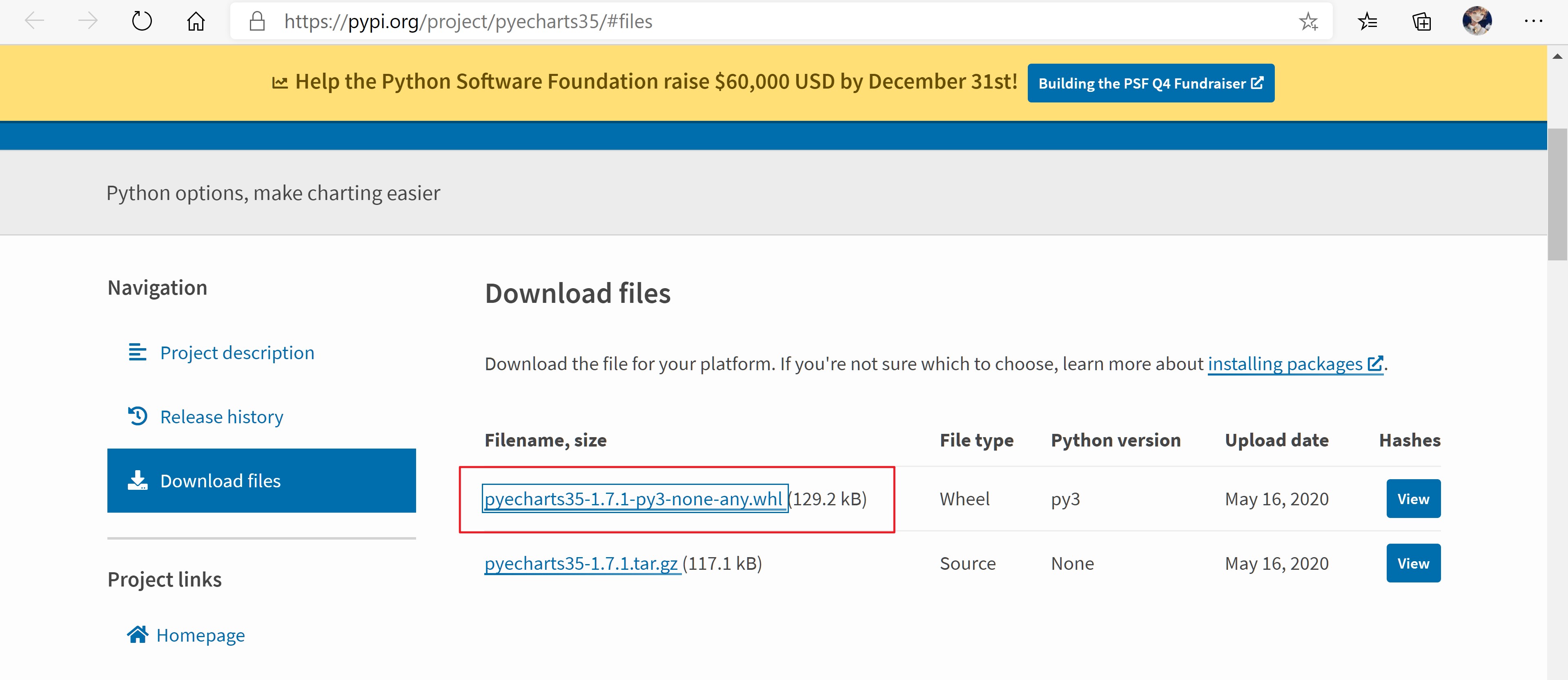1568x680 pixels.
Task: Click the site security lock icon
Action: 256,21
